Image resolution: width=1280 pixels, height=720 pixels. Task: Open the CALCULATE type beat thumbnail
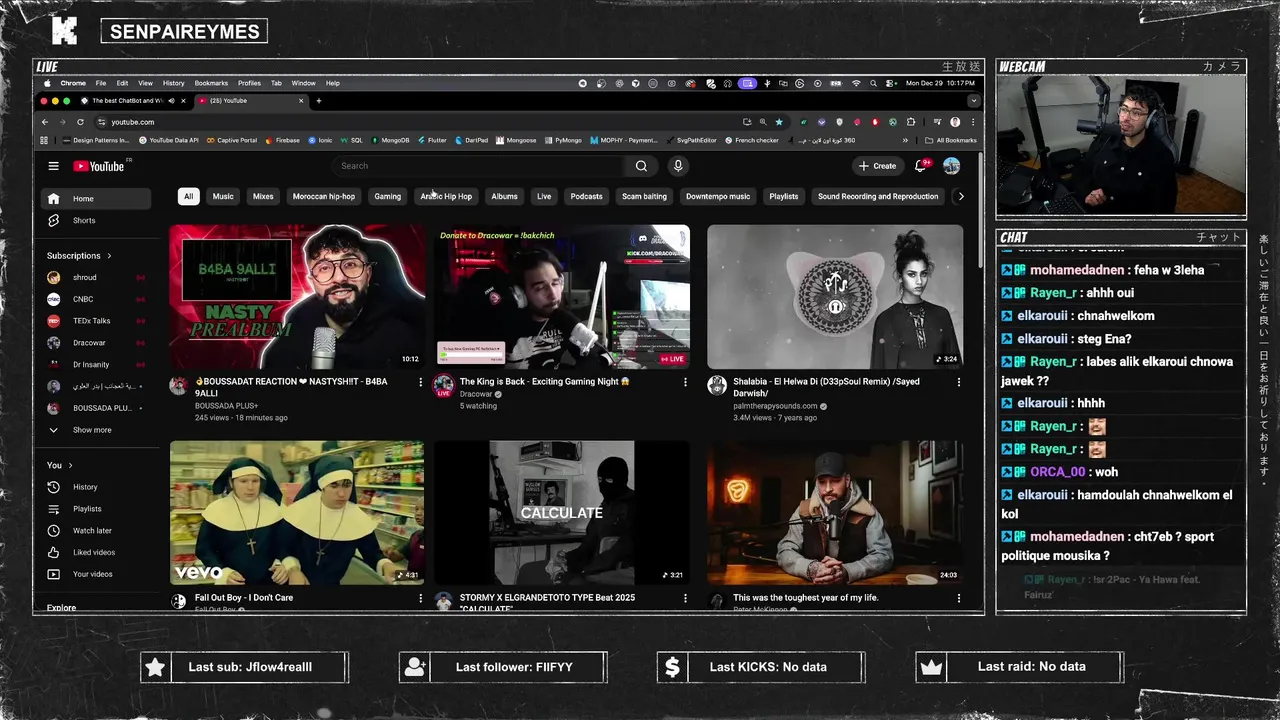click(561, 512)
